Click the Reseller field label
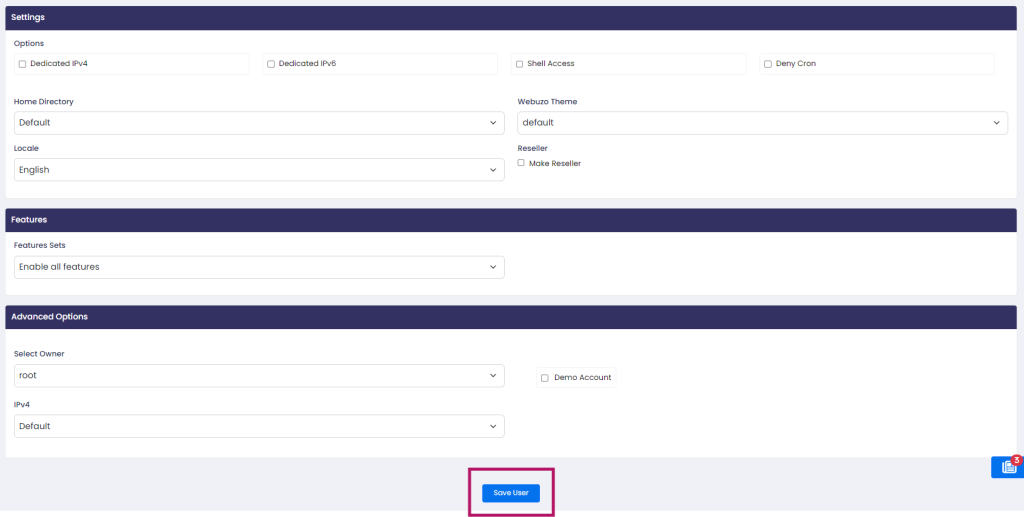 tap(532, 148)
